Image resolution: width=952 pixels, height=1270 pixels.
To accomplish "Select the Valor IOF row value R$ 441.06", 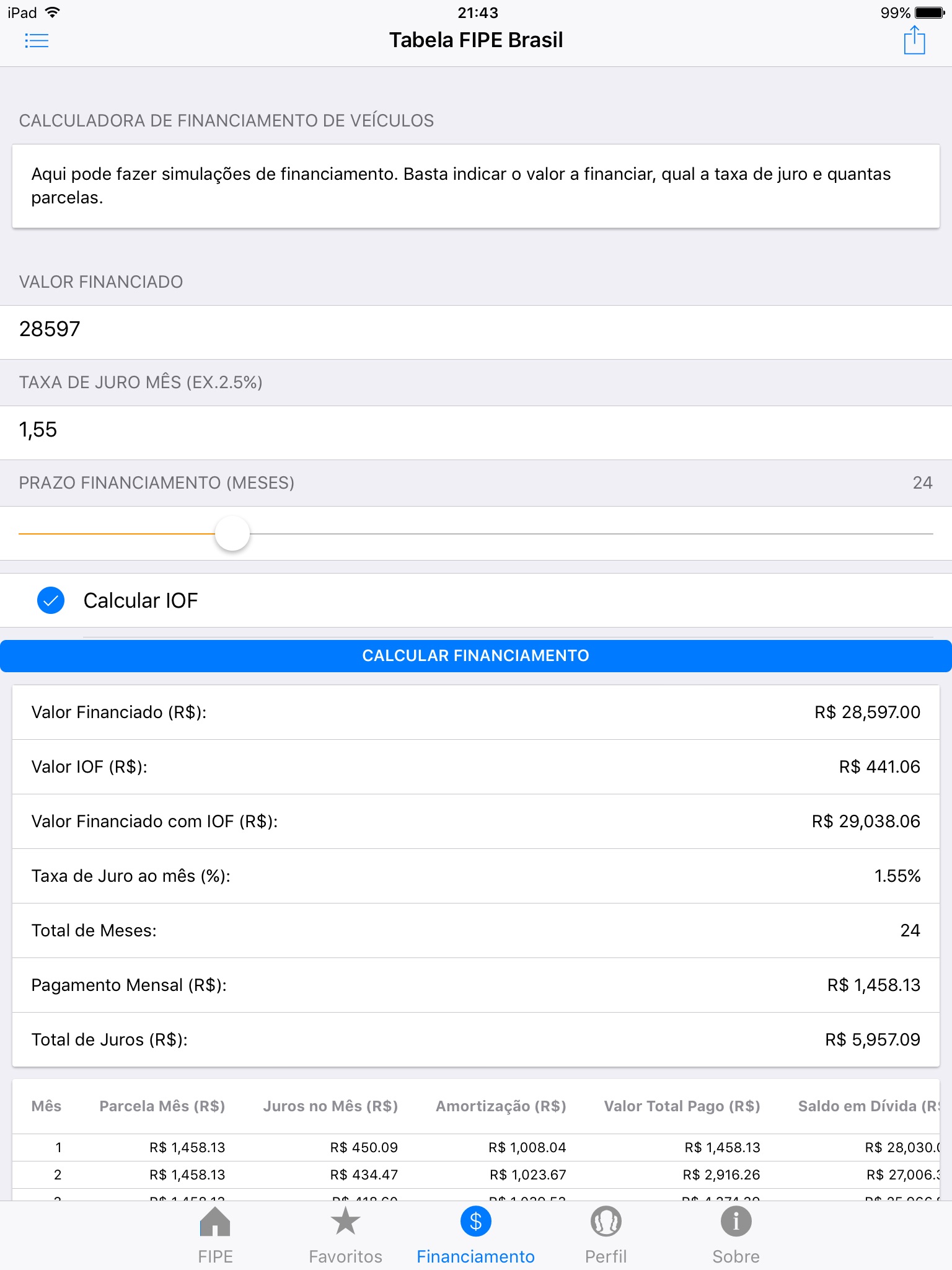I will point(879,767).
